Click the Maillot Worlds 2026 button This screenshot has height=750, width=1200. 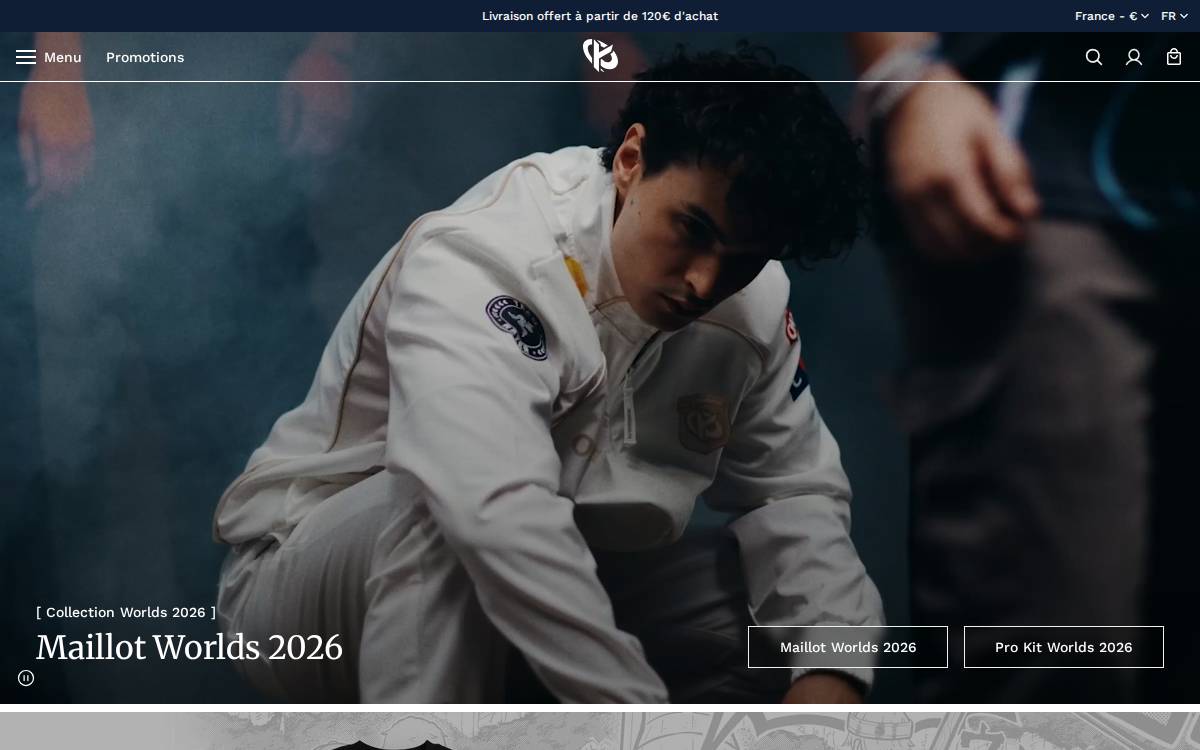point(848,647)
